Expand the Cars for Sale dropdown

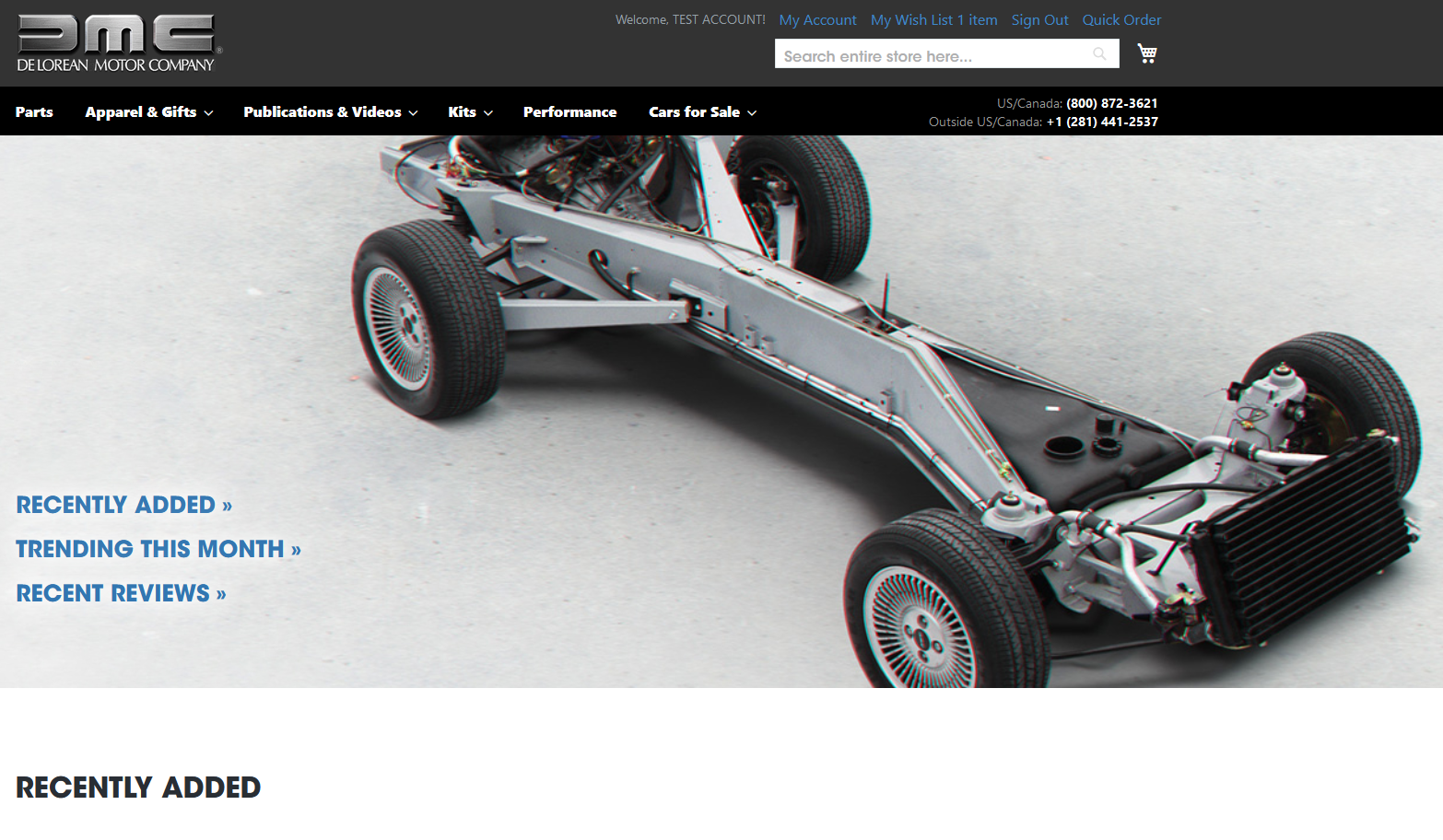(x=701, y=111)
